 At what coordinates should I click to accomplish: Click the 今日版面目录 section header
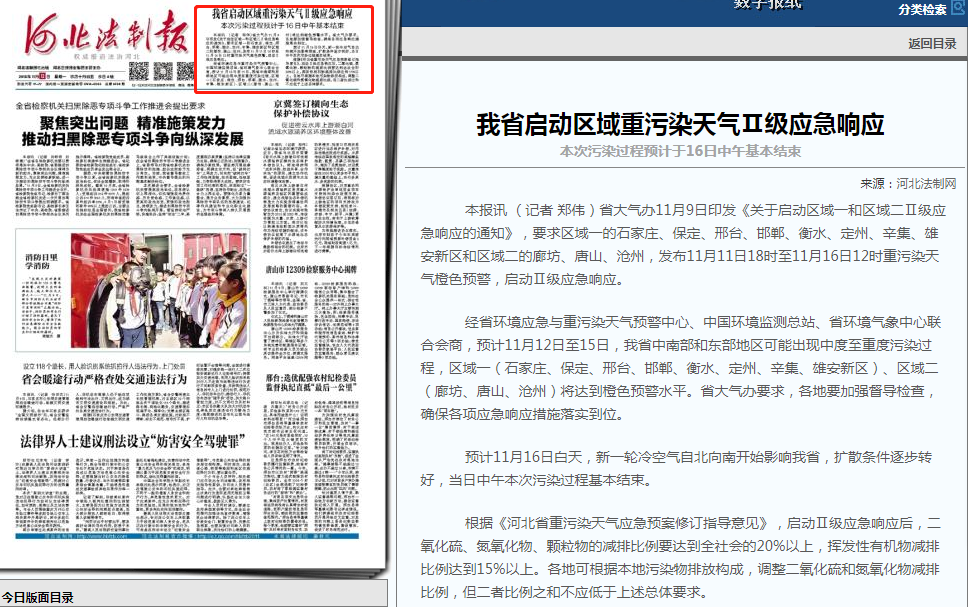(x=38, y=598)
